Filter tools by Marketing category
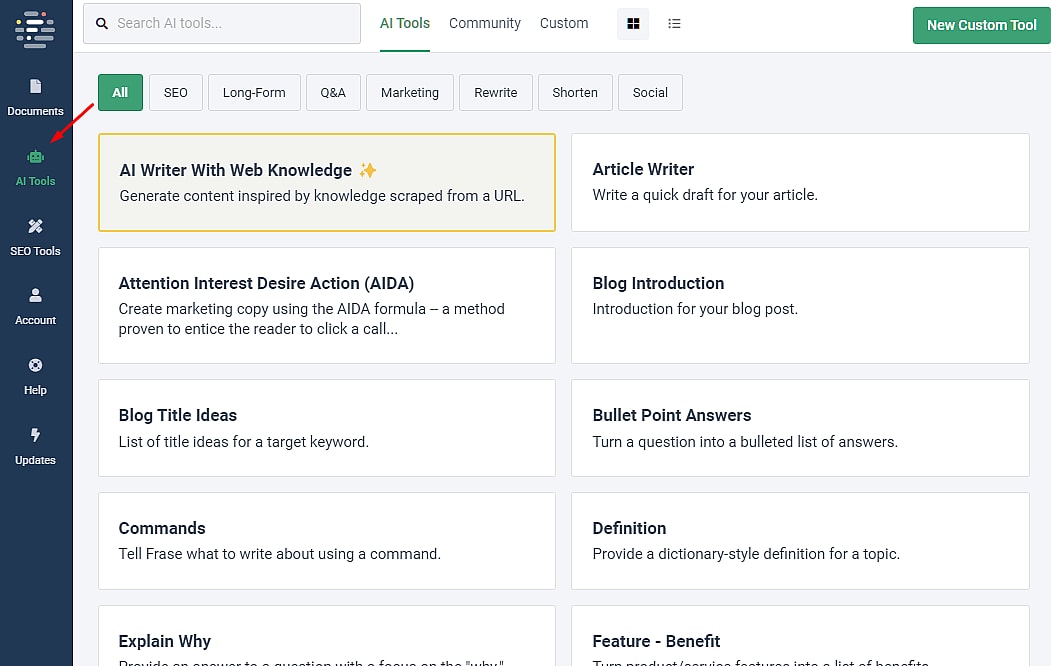 410,92
